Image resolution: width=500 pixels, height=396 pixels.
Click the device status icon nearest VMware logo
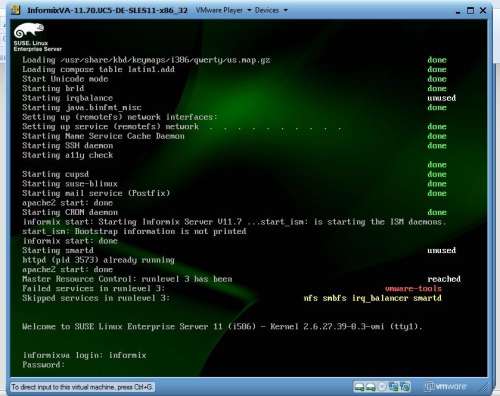coord(405,387)
